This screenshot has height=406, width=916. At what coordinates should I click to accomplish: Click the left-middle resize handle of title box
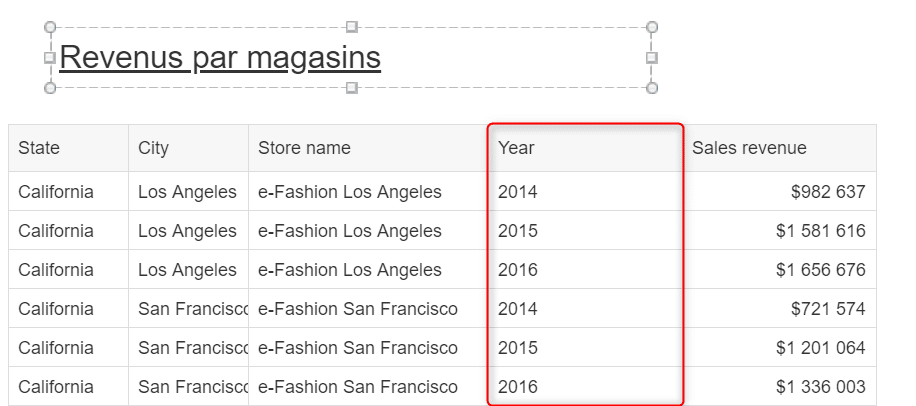[51, 58]
